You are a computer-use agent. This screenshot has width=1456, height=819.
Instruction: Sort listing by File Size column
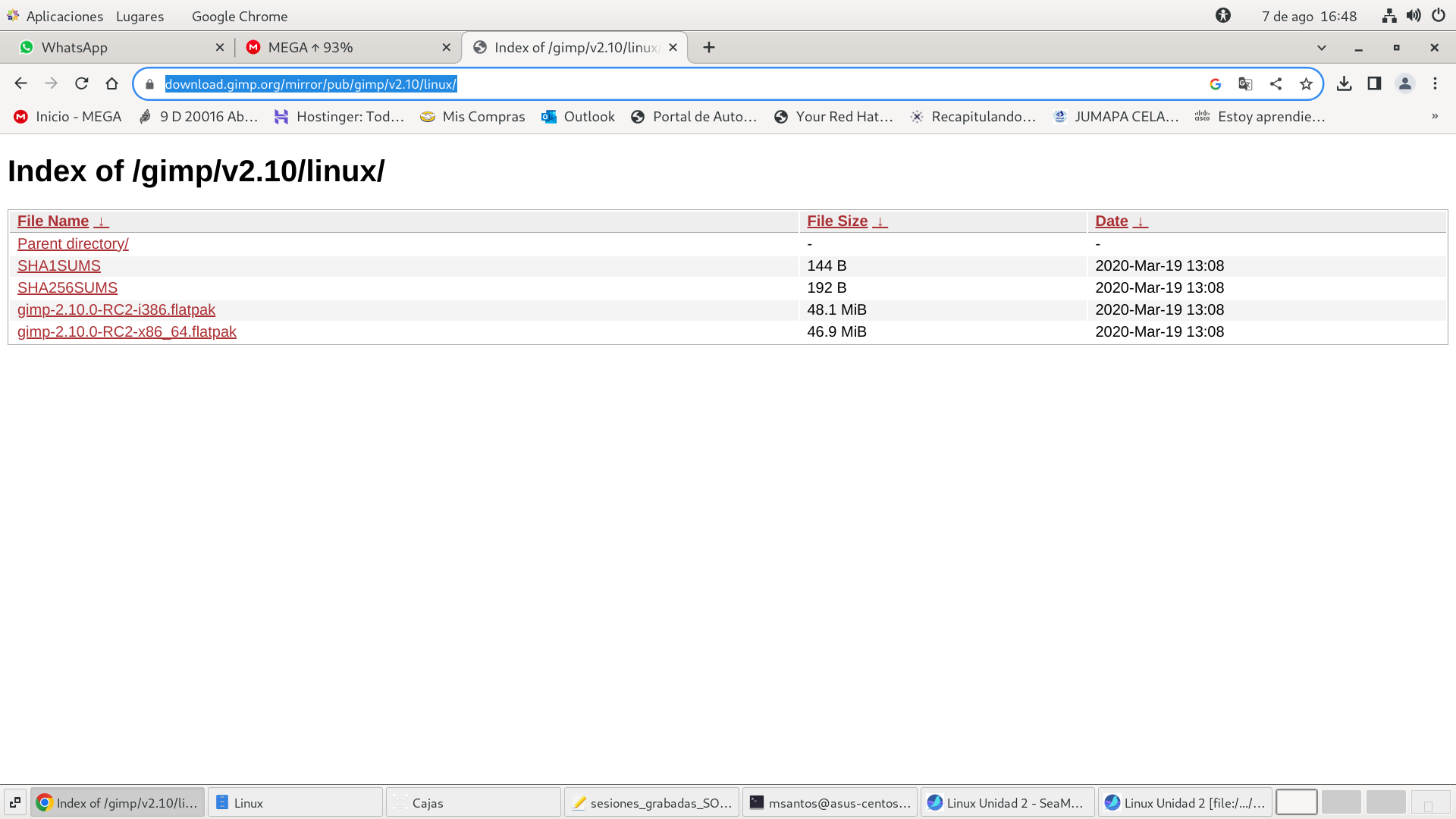click(x=836, y=221)
